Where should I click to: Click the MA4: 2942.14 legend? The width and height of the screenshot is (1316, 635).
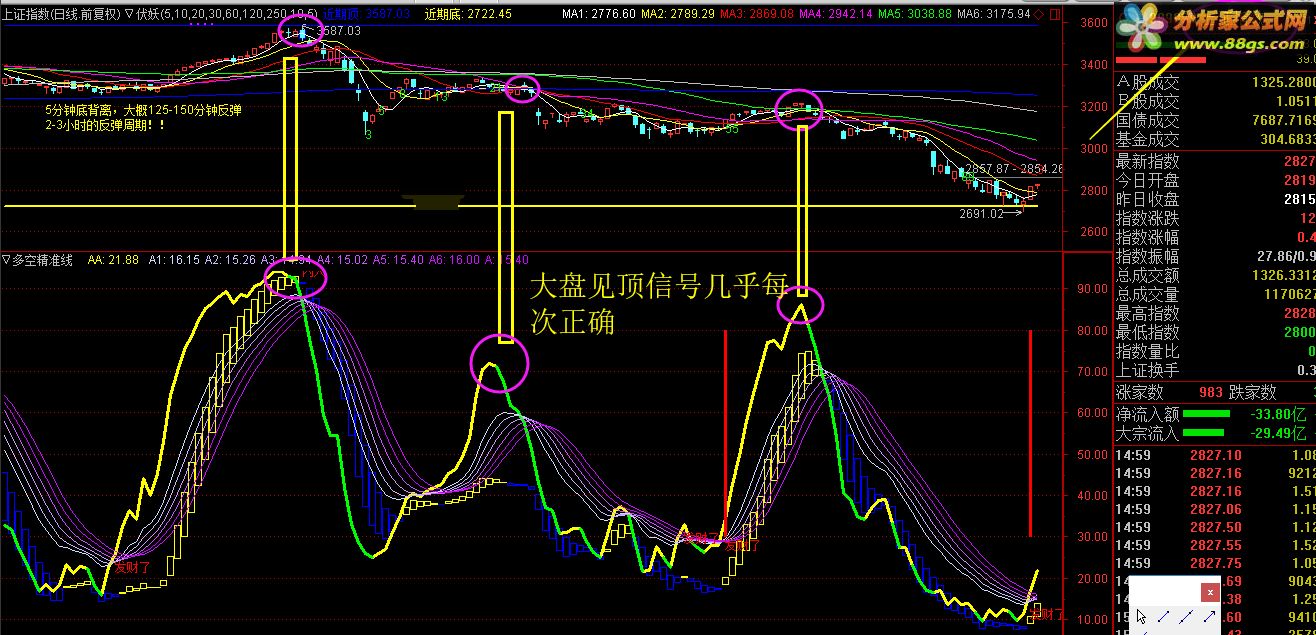tap(835, 14)
